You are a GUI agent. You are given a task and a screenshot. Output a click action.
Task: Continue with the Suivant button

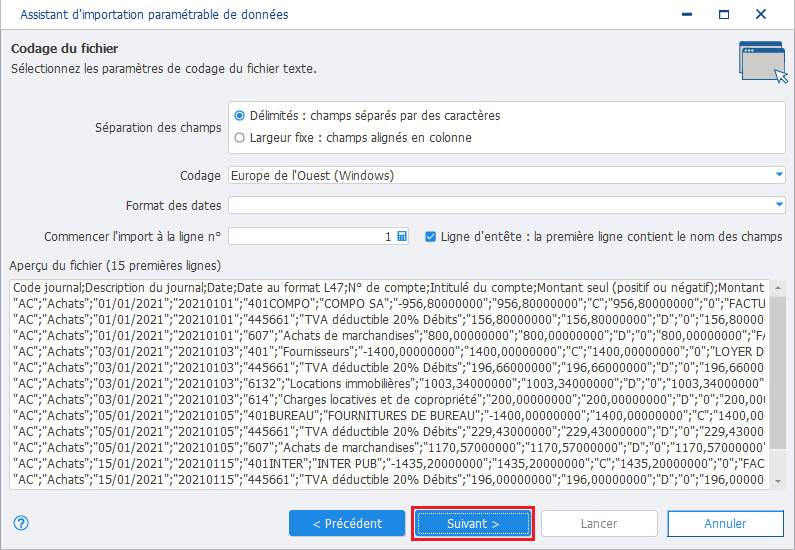click(x=473, y=523)
